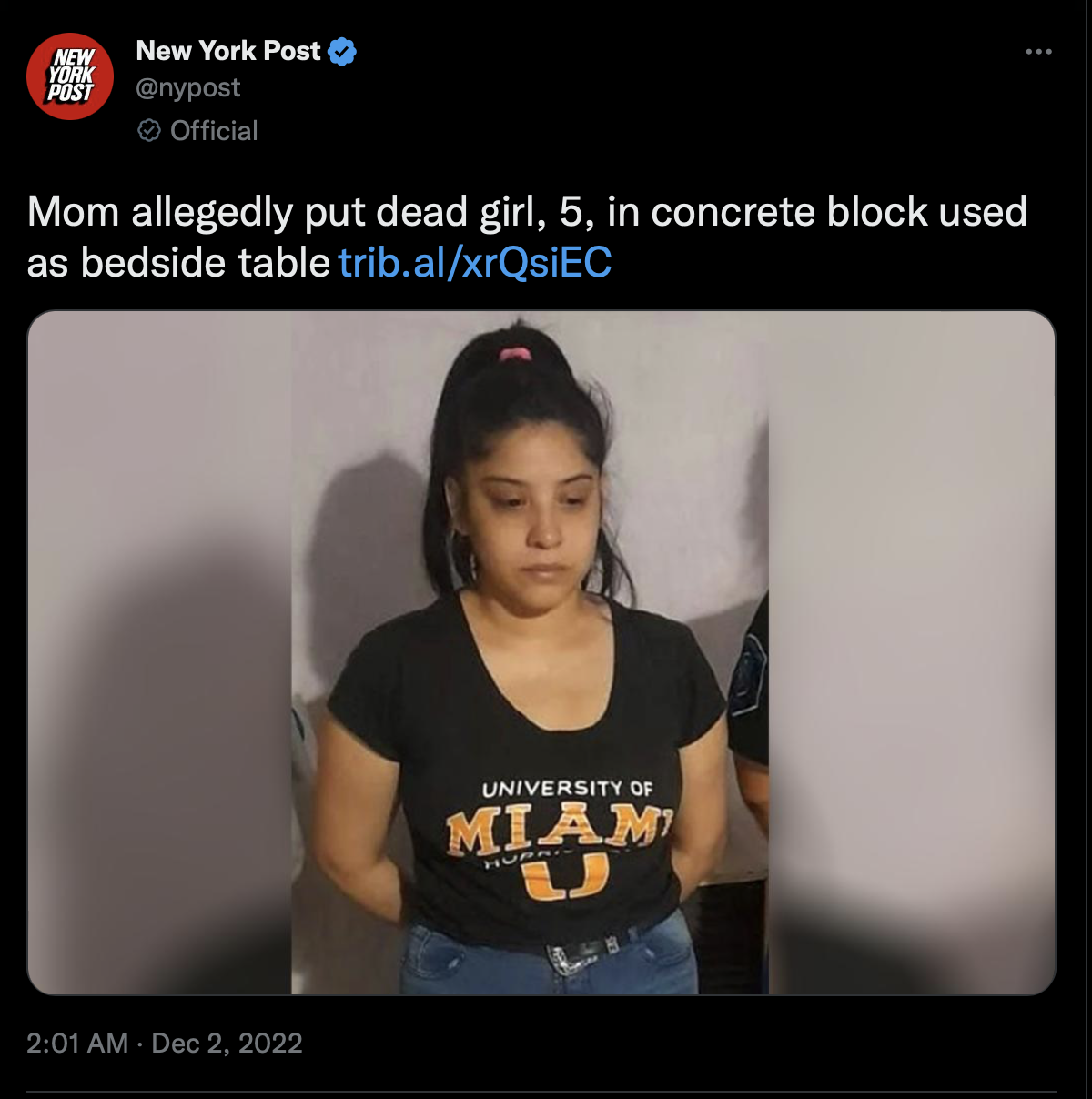This screenshot has width=1092, height=1099.
Task: Click the "bedside table" phrase in tweet
Action: (205, 263)
